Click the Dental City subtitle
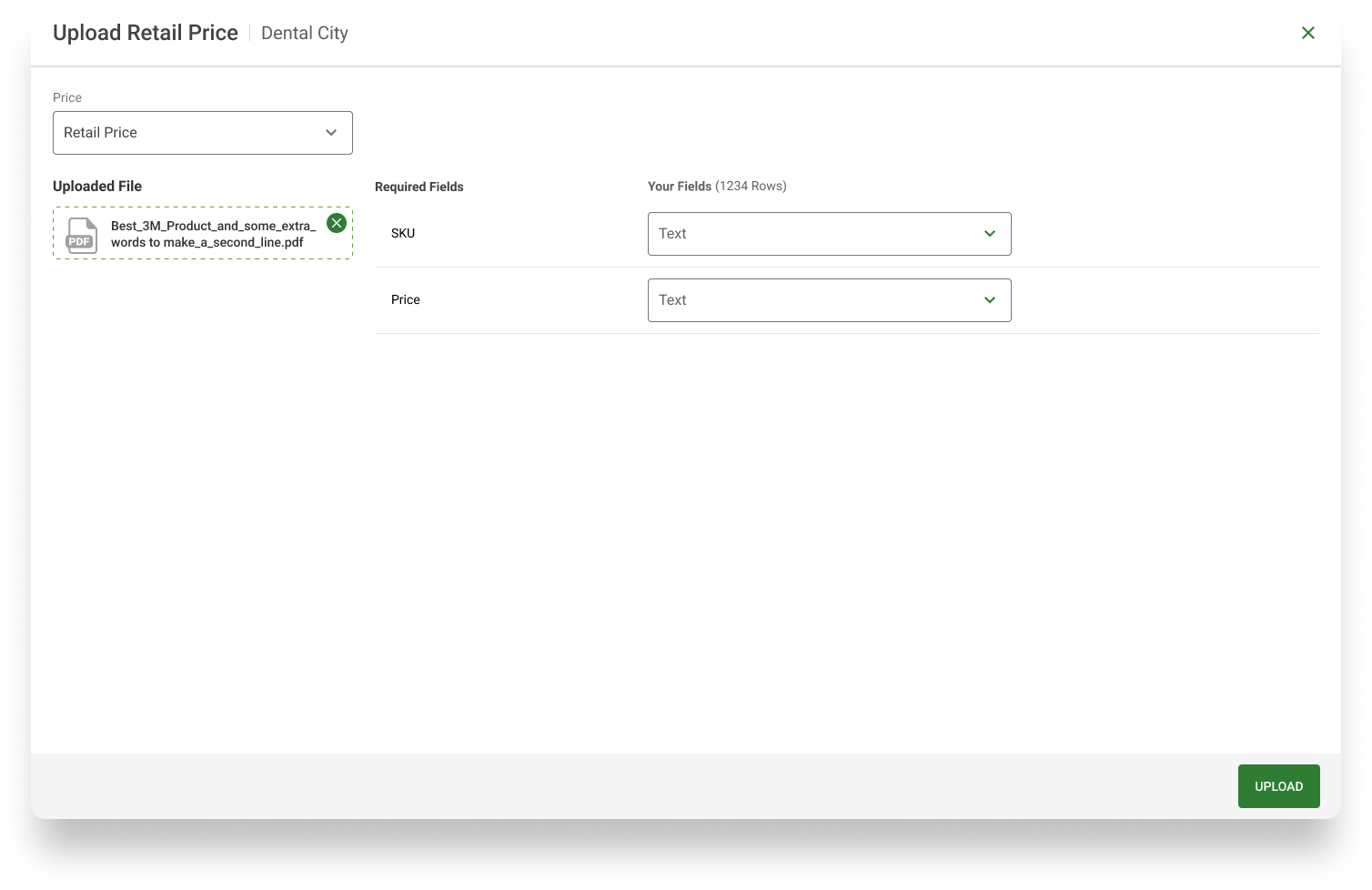The height and width of the screenshot is (890, 1372). [x=305, y=34]
